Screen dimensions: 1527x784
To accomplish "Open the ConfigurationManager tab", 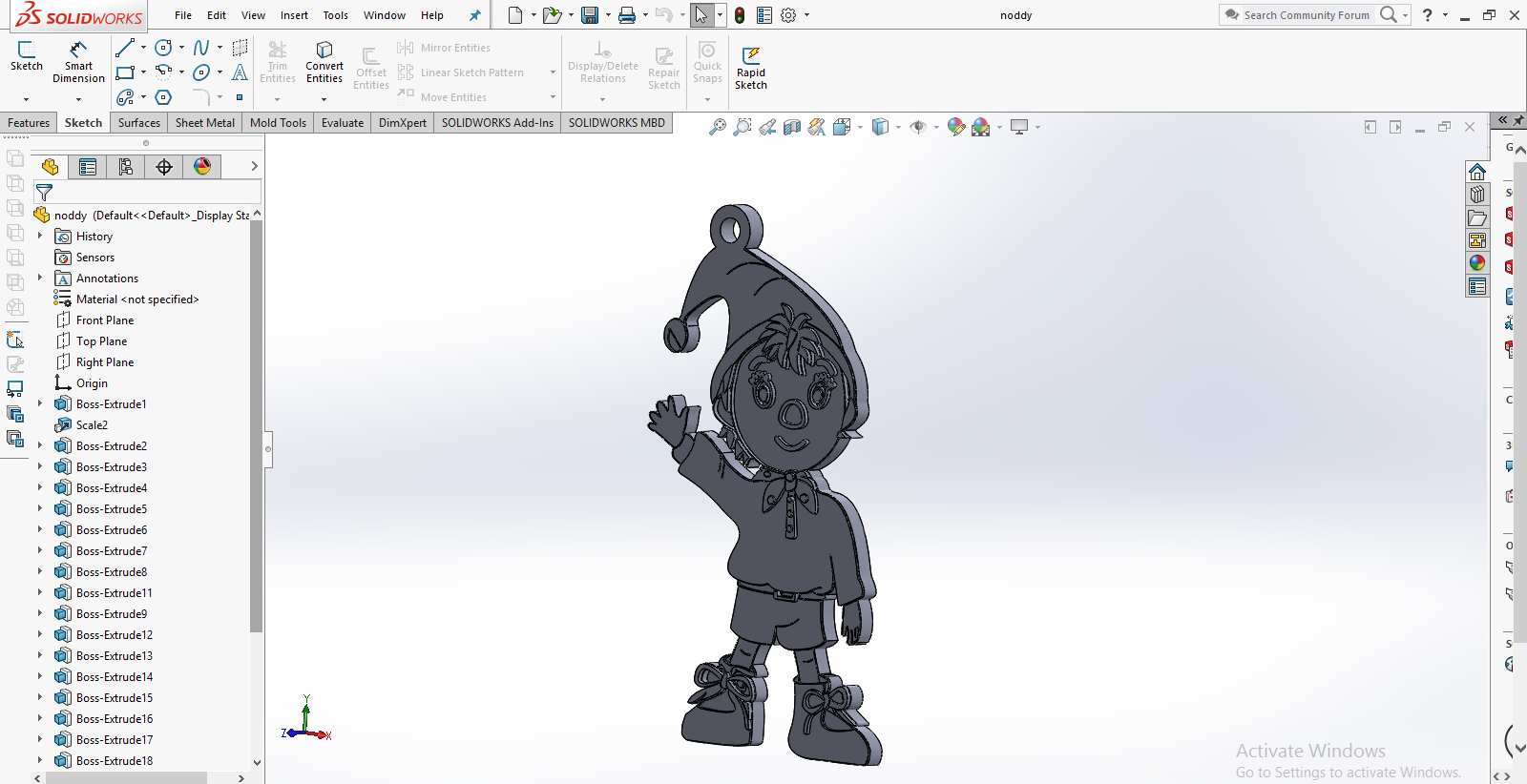I will (126, 167).
